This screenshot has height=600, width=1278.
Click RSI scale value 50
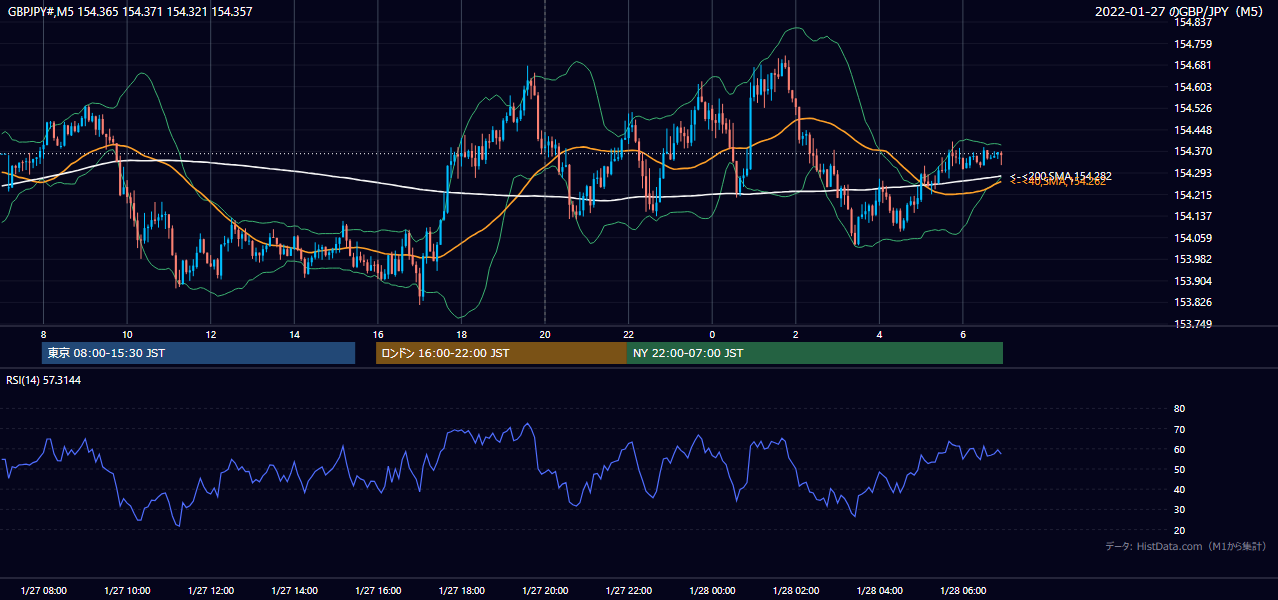[x=1180, y=469]
